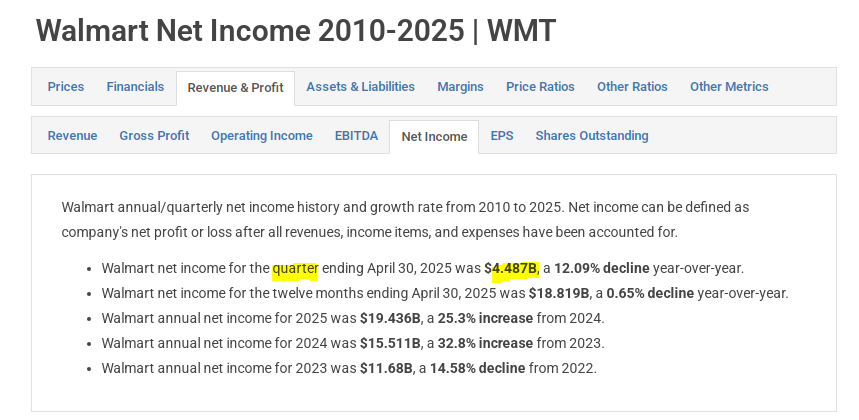
Task: Open the Other Metrics tab
Action: tap(729, 87)
